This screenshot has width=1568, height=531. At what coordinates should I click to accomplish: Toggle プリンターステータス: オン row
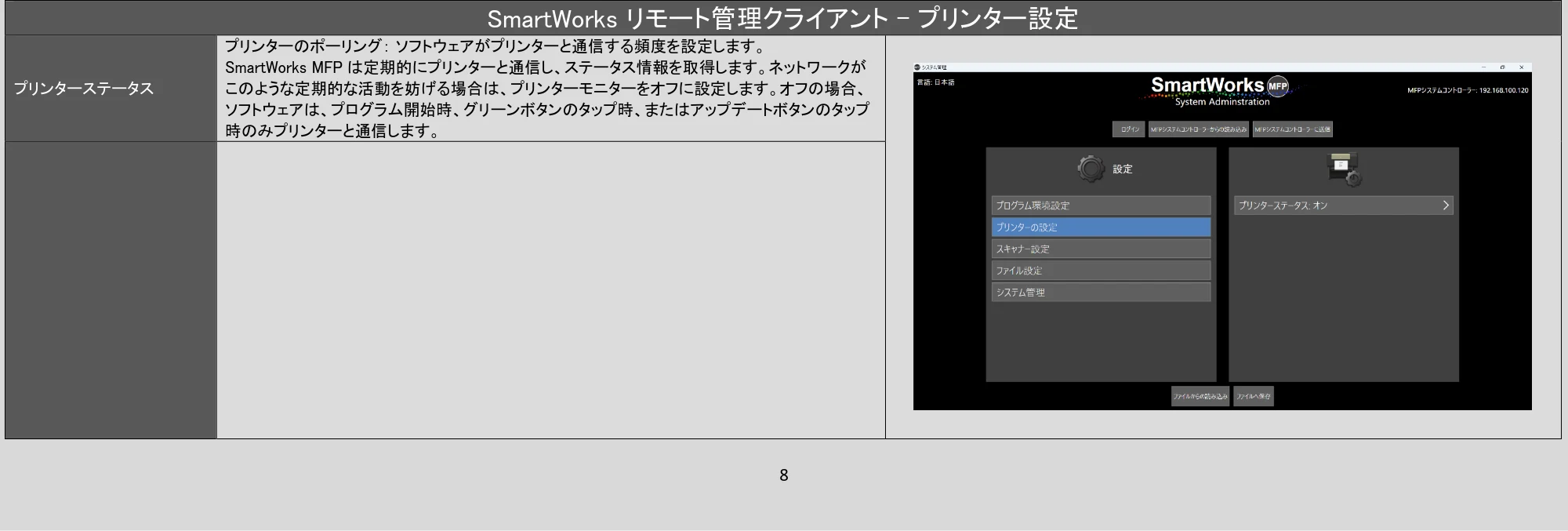[1344, 205]
